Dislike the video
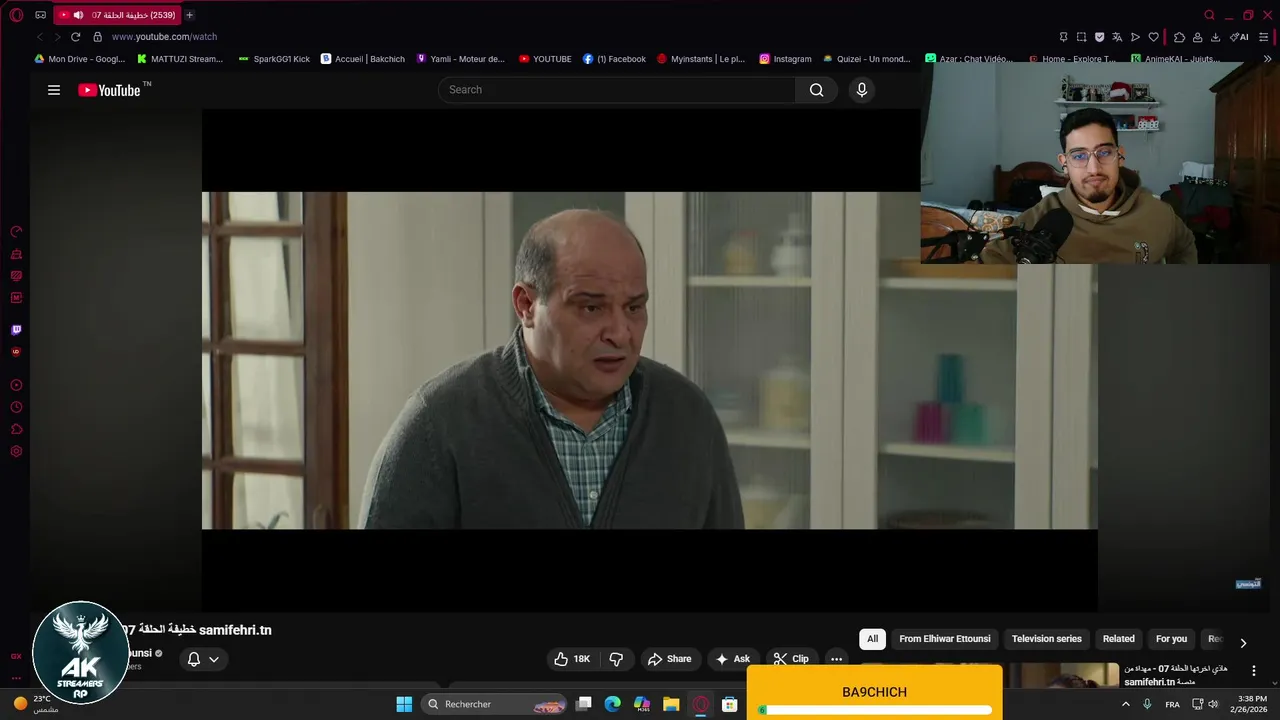The image size is (1280, 720). (616, 659)
